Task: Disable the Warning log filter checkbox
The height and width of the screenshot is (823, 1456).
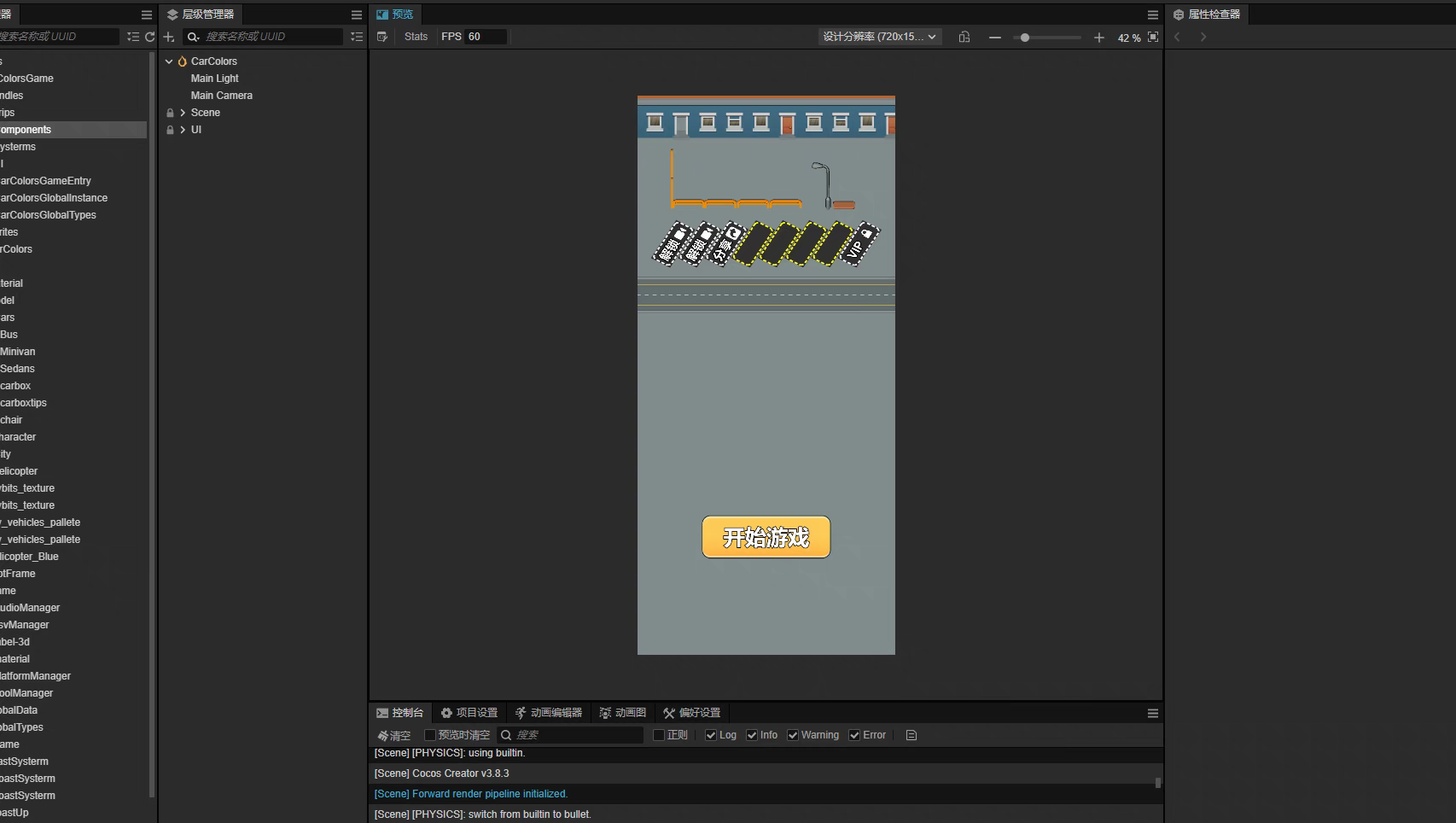Action: pos(793,735)
